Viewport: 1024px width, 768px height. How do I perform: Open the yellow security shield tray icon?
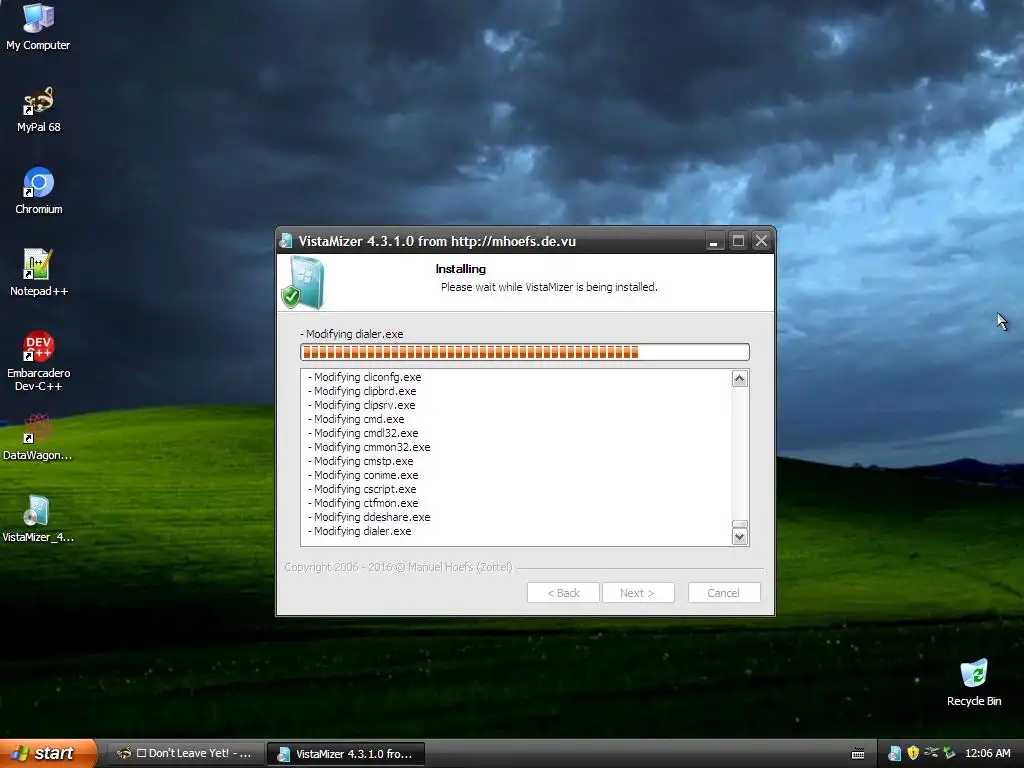[913, 754]
